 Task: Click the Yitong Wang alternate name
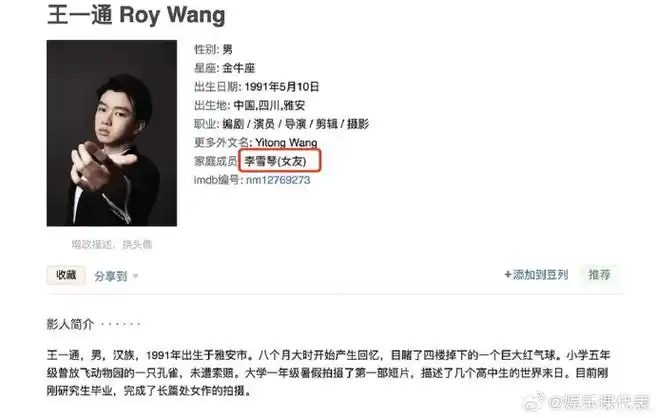(x=286, y=142)
